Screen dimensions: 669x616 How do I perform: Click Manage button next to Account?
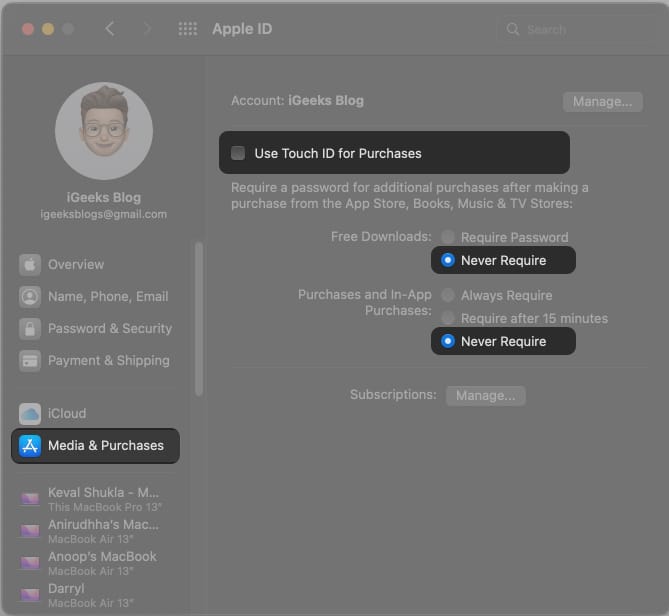pyautogui.click(x=602, y=102)
